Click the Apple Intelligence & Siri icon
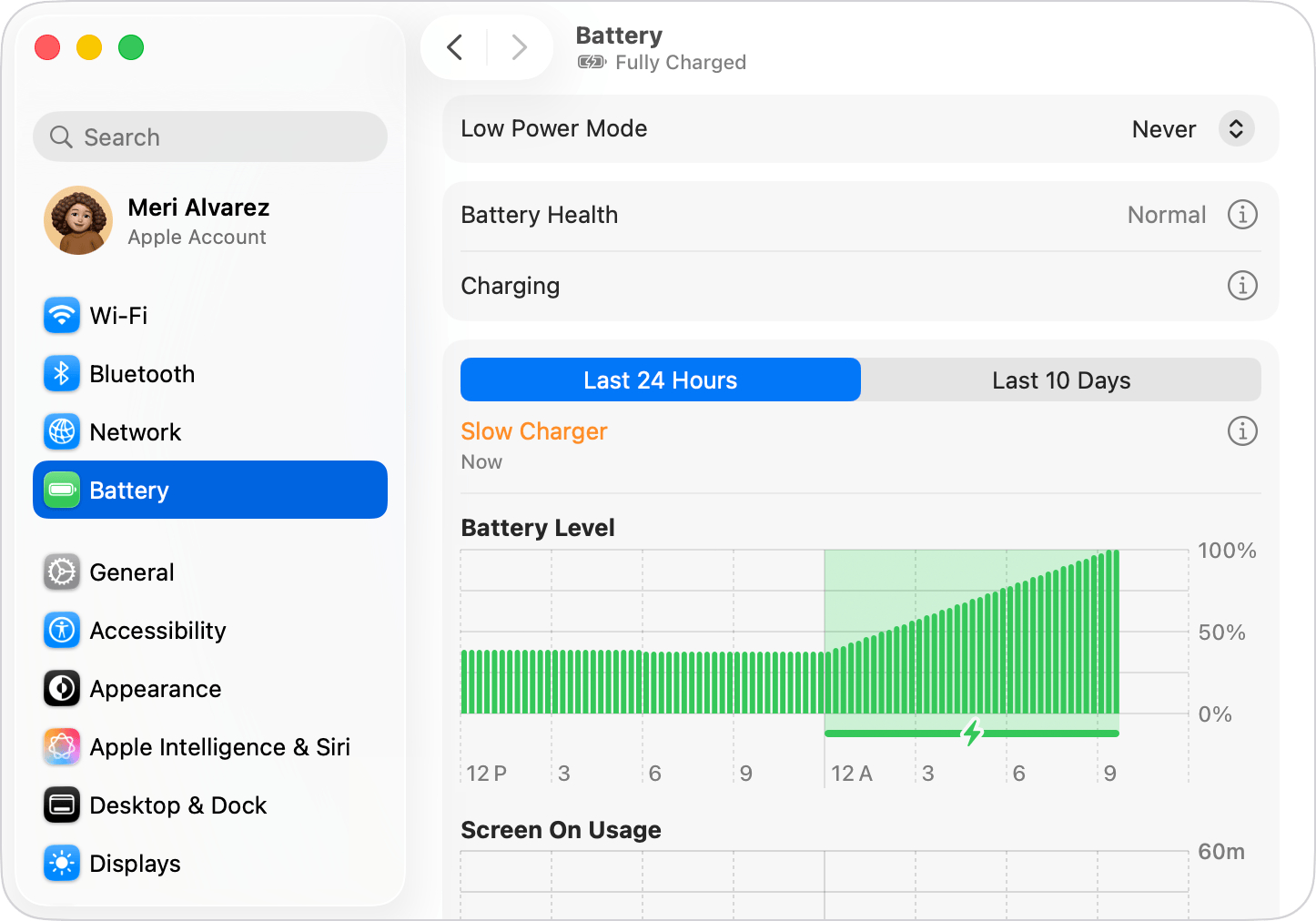 pyautogui.click(x=61, y=746)
